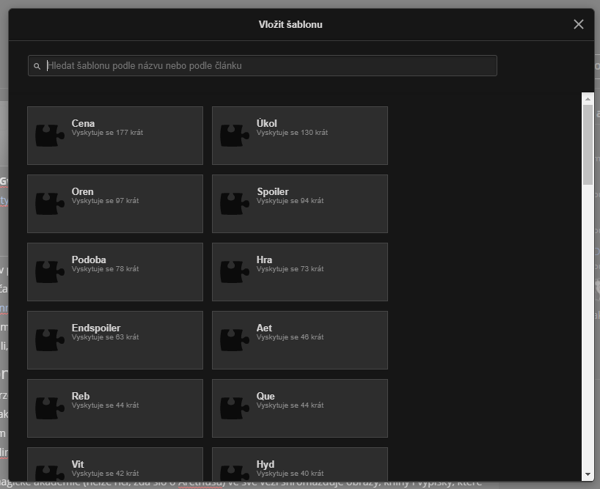Image resolution: width=600 pixels, height=489 pixels.
Task: Click the puzzle icon of Podoba template
Action: (x=50, y=272)
